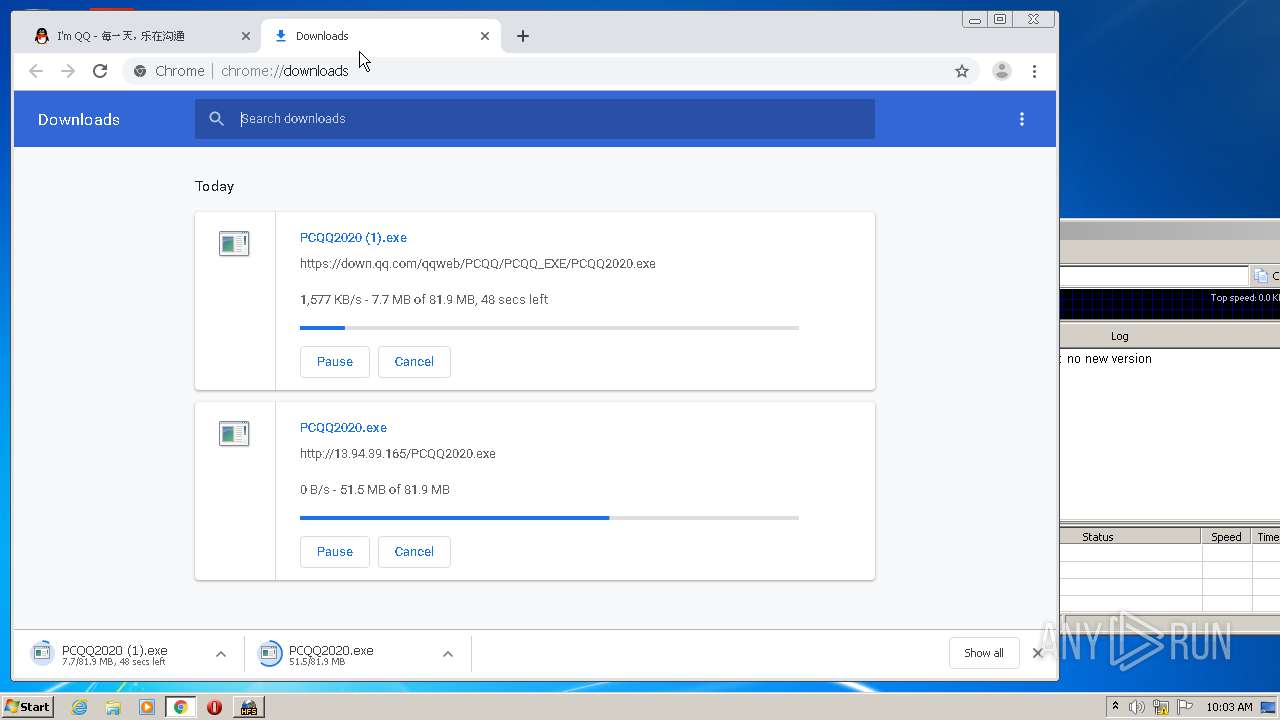Viewport: 1280px width, 720px height.
Task: Open the Chrome three-dot menu
Action: point(1034,71)
